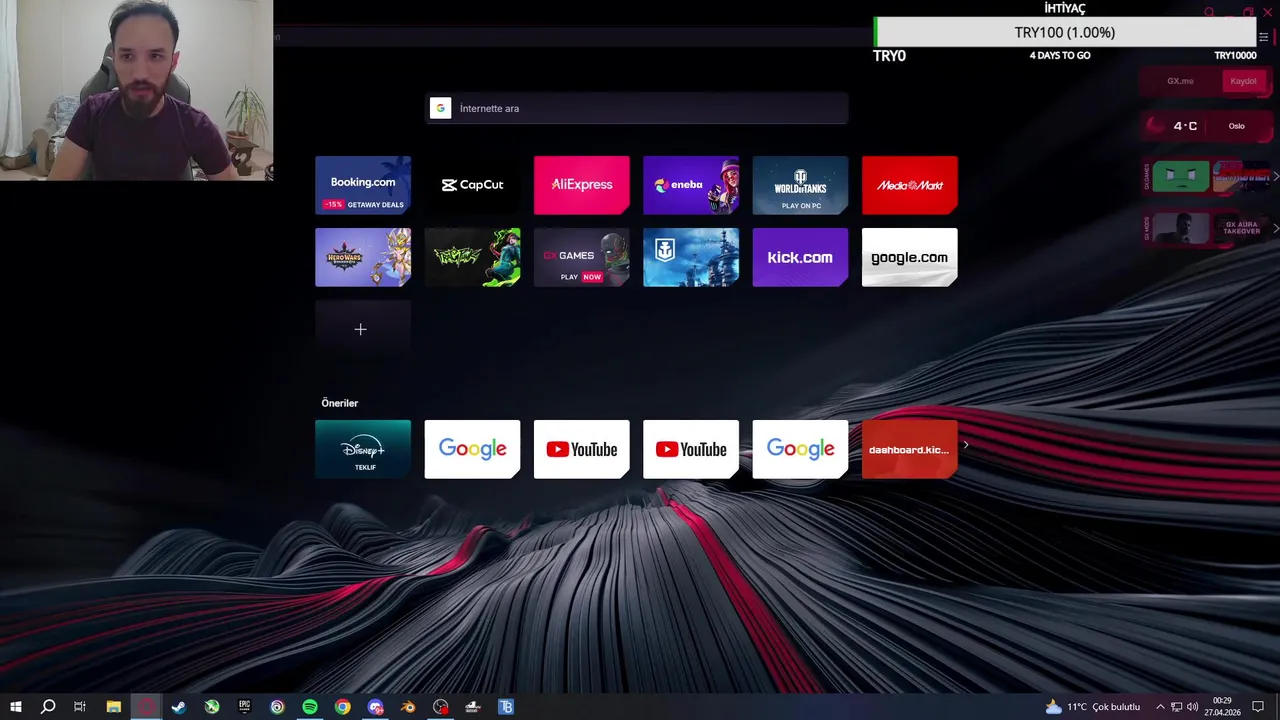Open the Windows Start menu
Image resolution: width=1280 pixels, height=720 pixels.
15,707
